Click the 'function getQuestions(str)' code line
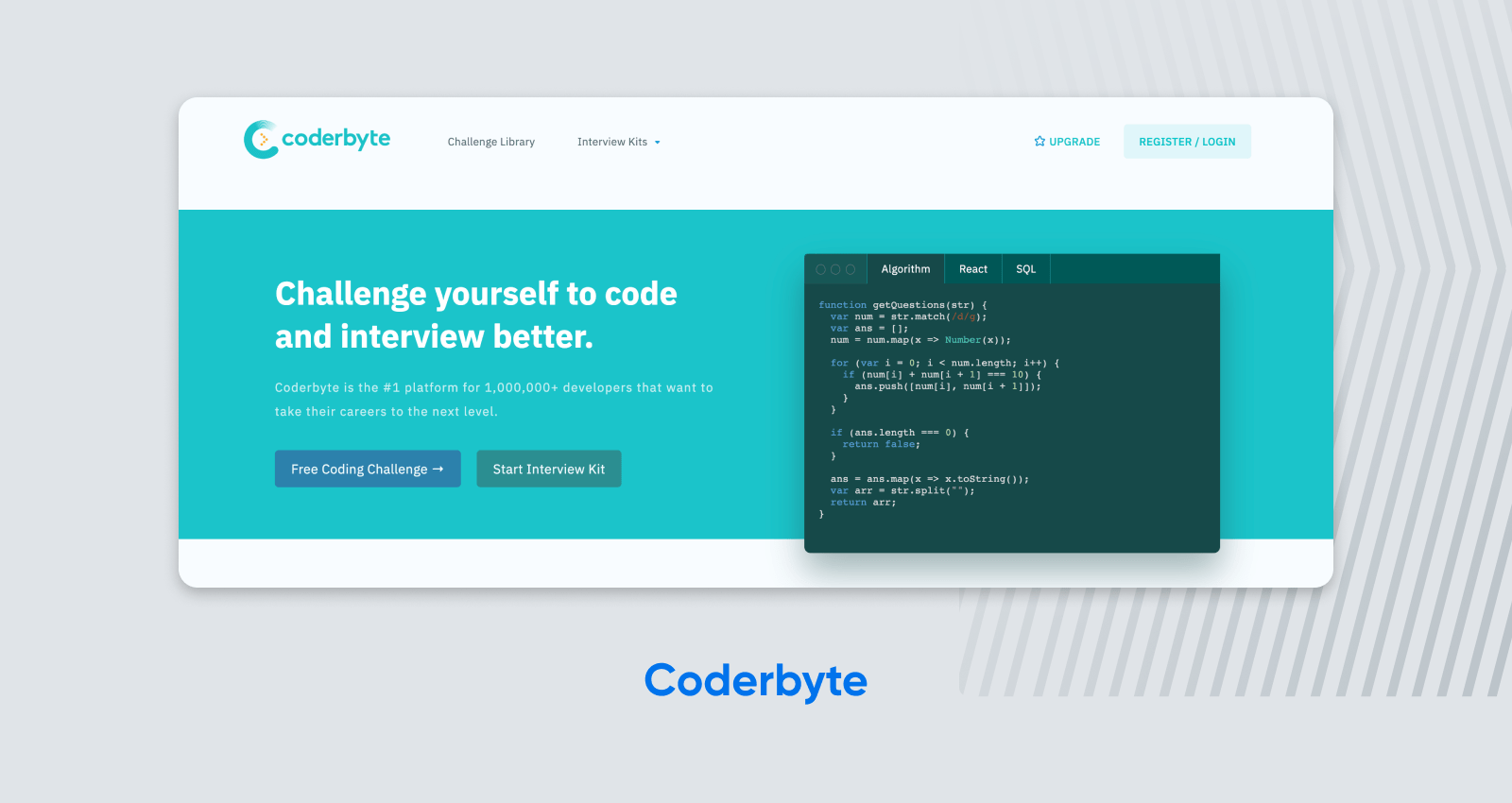The height and width of the screenshot is (803, 1512). [x=902, y=305]
